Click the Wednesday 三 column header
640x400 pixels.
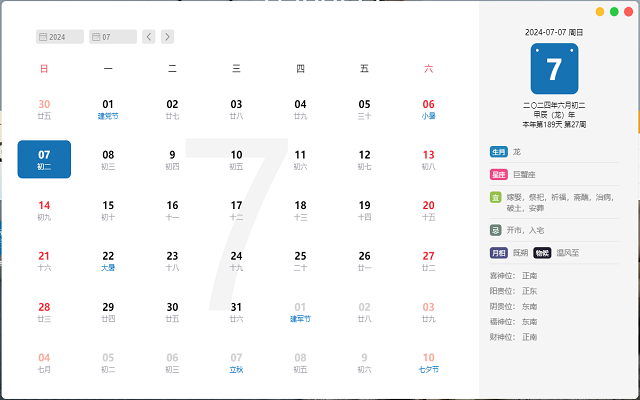click(236, 69)
